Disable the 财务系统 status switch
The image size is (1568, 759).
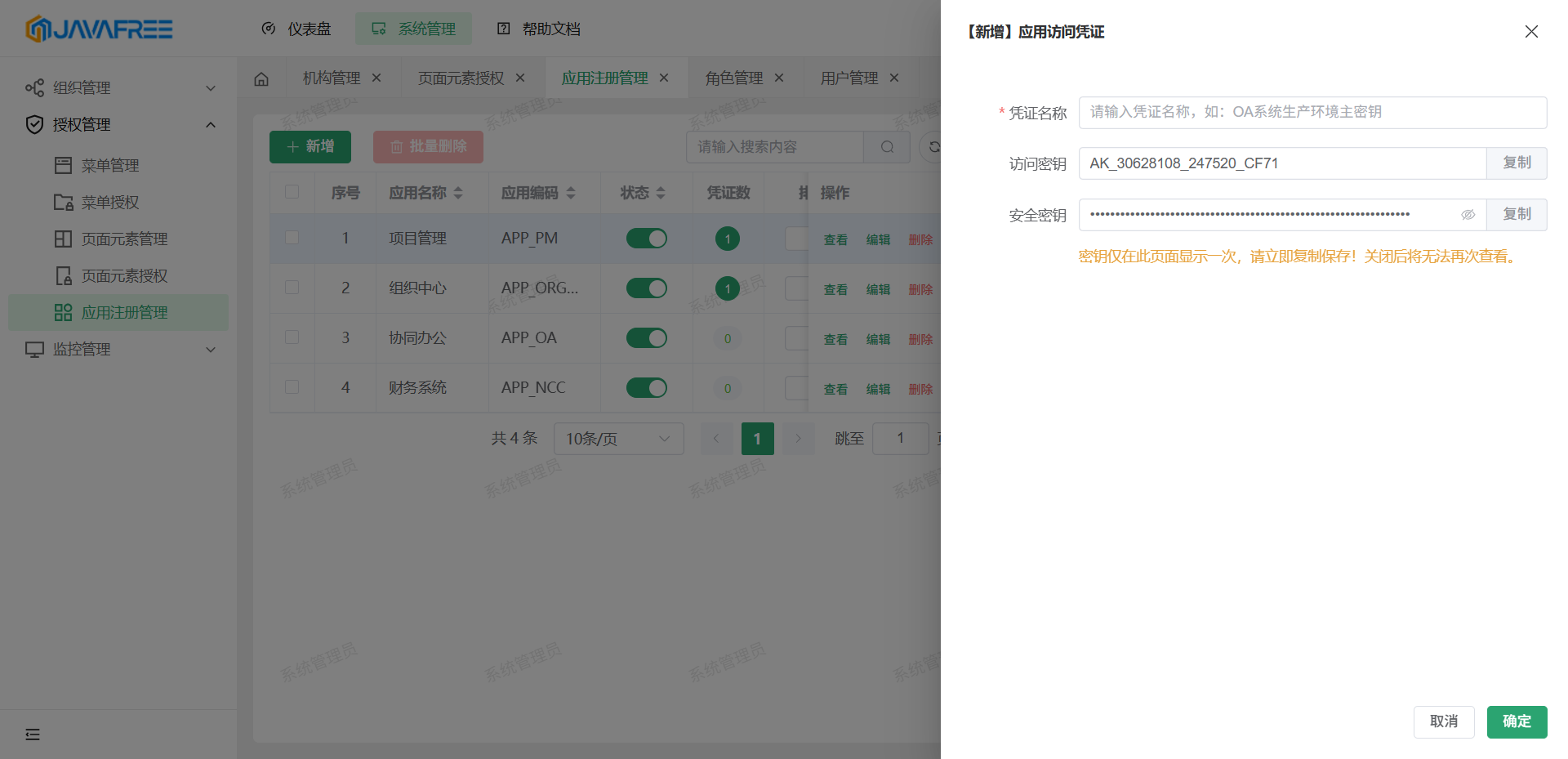coord(646,387)
